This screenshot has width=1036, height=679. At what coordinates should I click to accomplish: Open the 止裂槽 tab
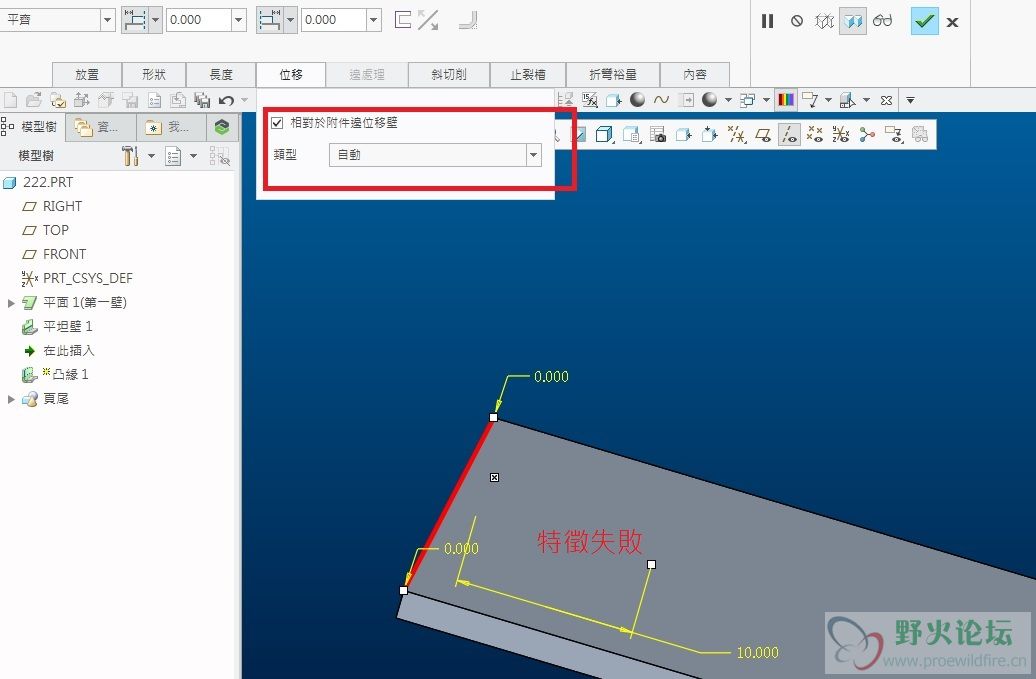[527, 75]
